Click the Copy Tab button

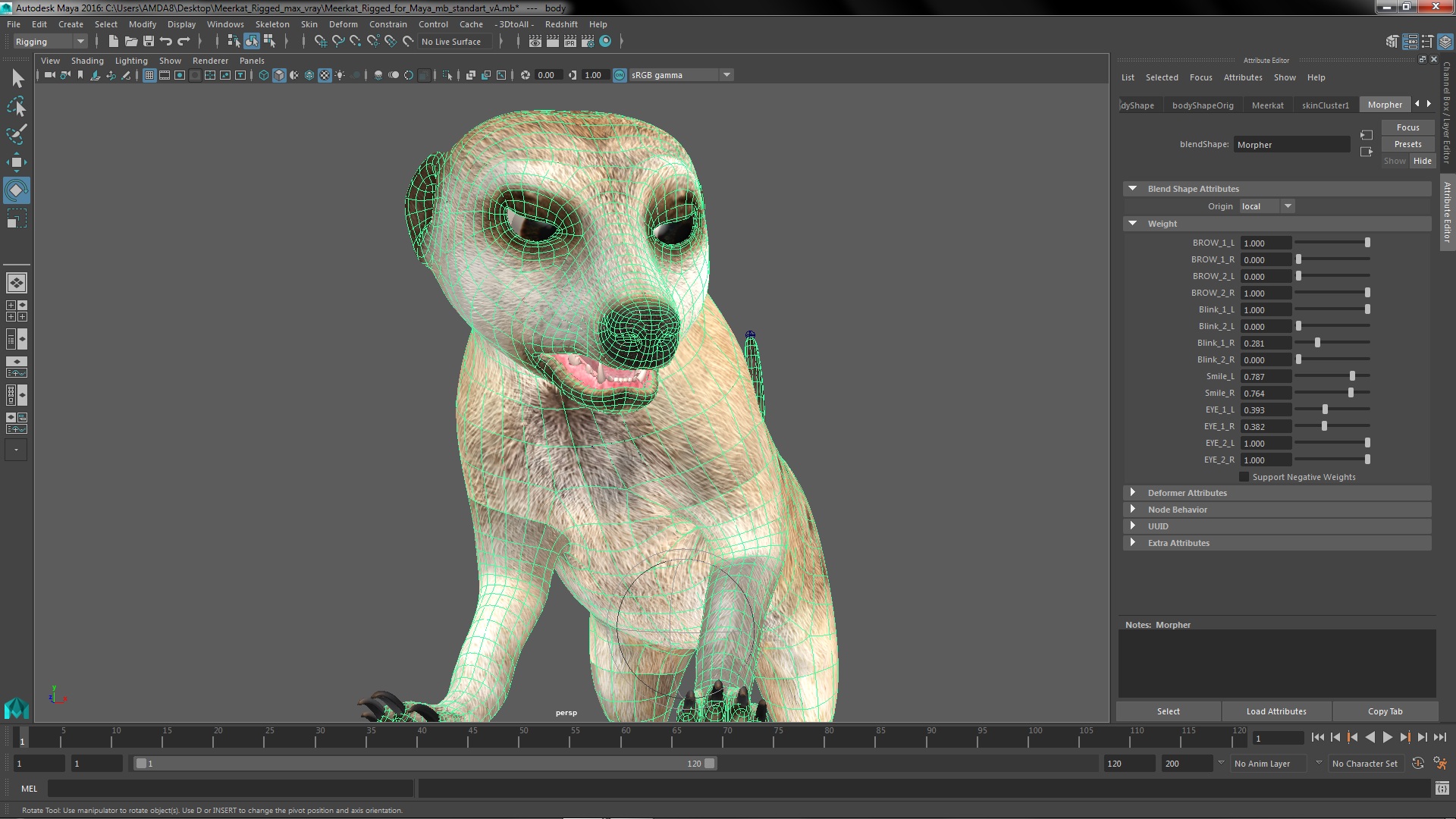(1385, 711)
